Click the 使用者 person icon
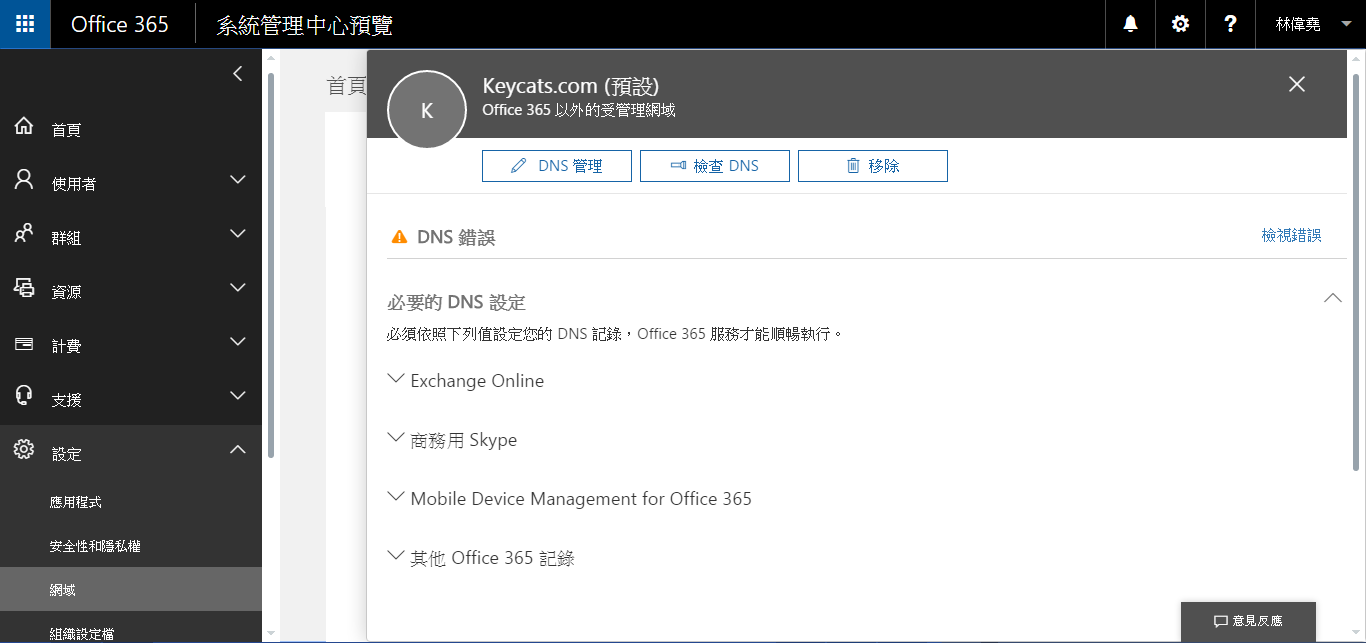The image size is (1366, 643). pyautogui.click(x=24, y=180)
